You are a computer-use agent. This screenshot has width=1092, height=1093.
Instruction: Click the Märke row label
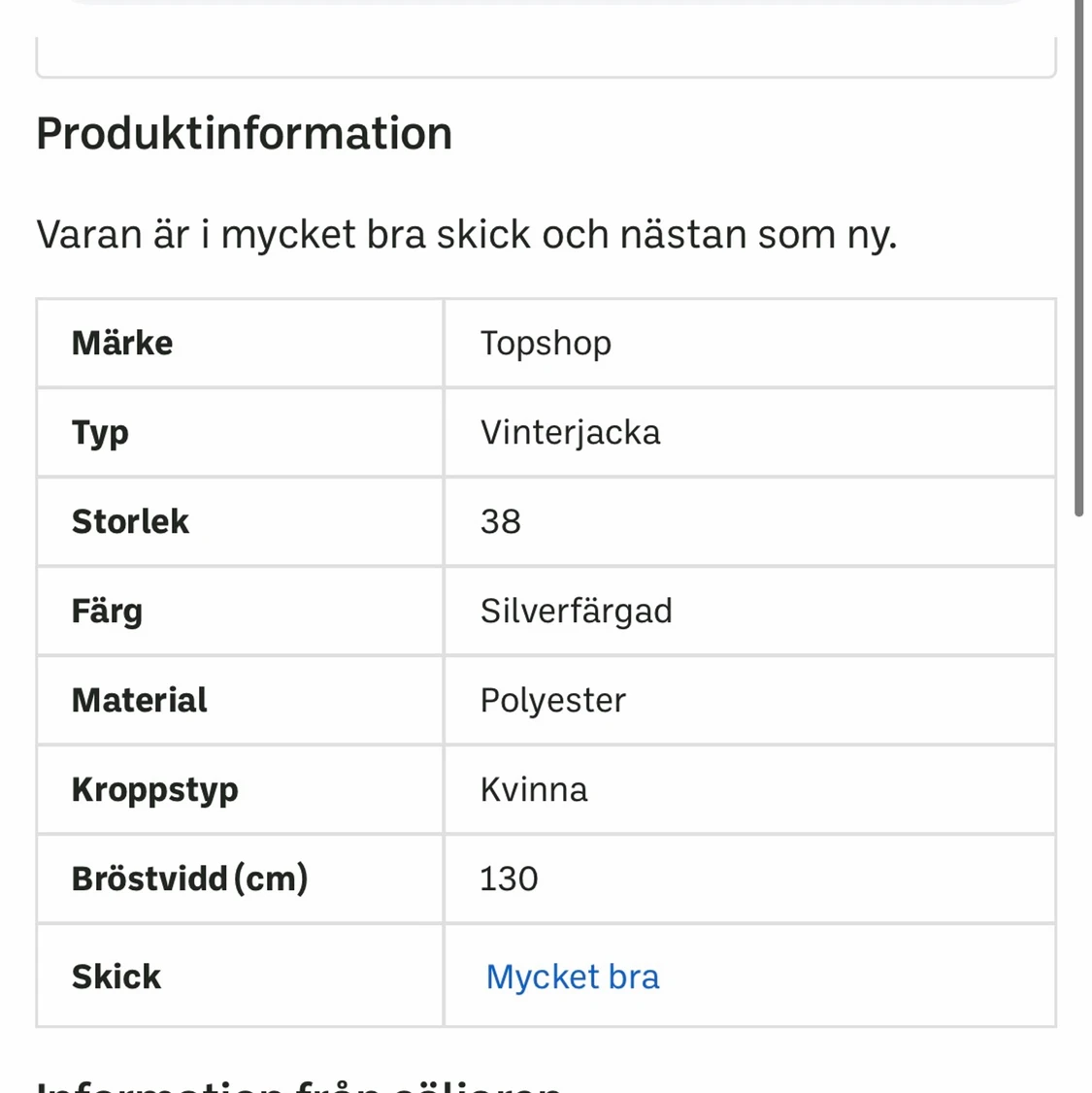121,343
